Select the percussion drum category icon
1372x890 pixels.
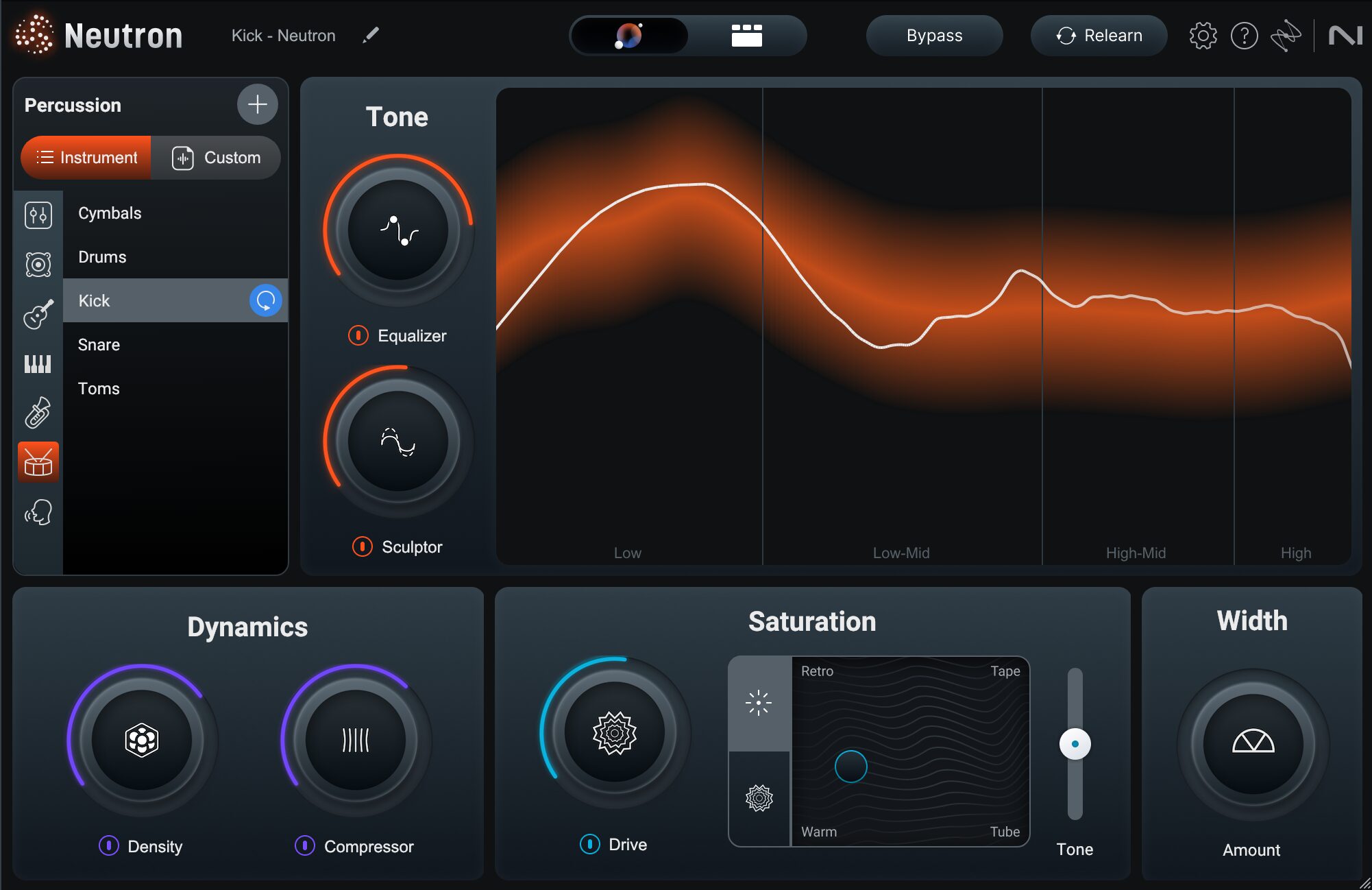coord(38,462)
